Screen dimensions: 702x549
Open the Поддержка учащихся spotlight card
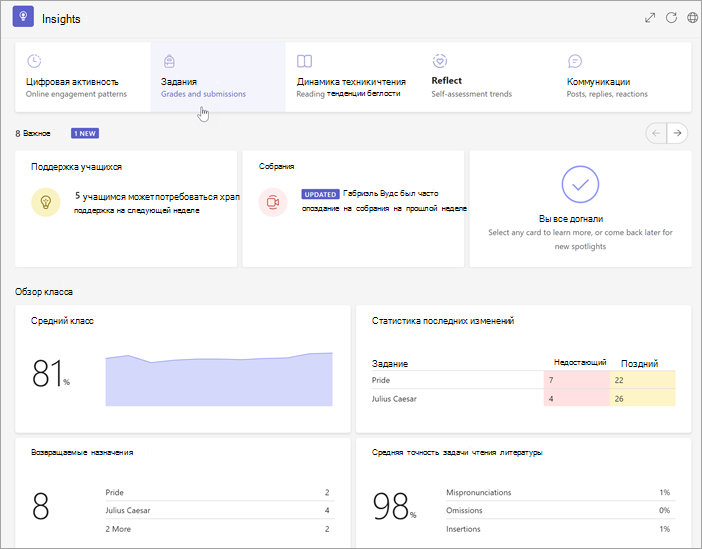click(126, 209)
